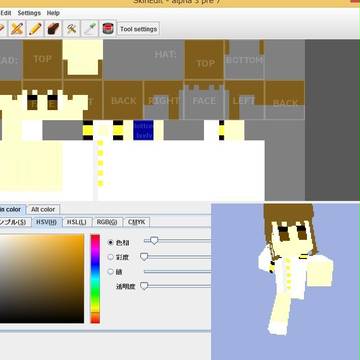The image size is (360, 360).
Task: Click the HAT RIGHT region on canvas
Action: pos(164,100)
